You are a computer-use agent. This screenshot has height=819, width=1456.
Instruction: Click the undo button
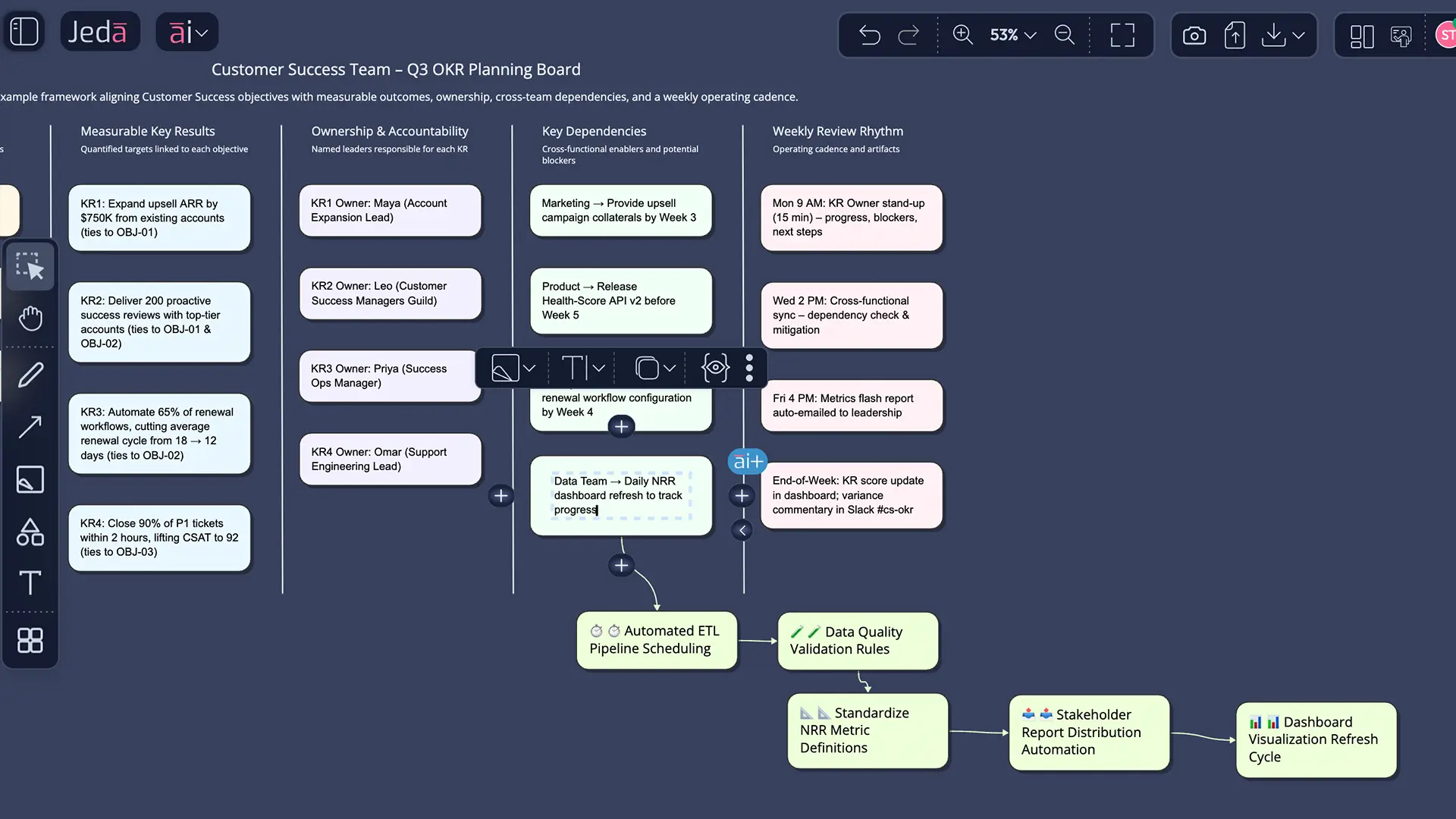tap(870, 35)
